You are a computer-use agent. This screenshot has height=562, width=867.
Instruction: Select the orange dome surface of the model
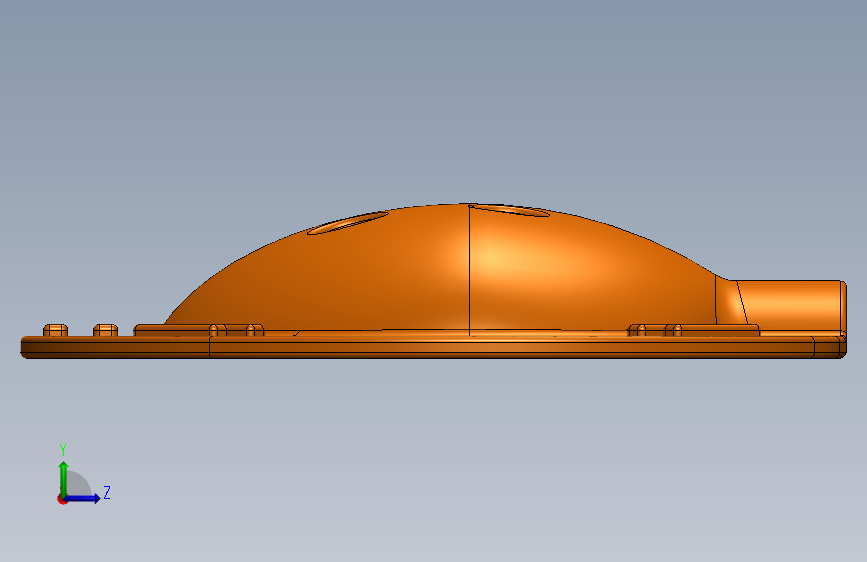pyautogui.click(x=442, y=271)
